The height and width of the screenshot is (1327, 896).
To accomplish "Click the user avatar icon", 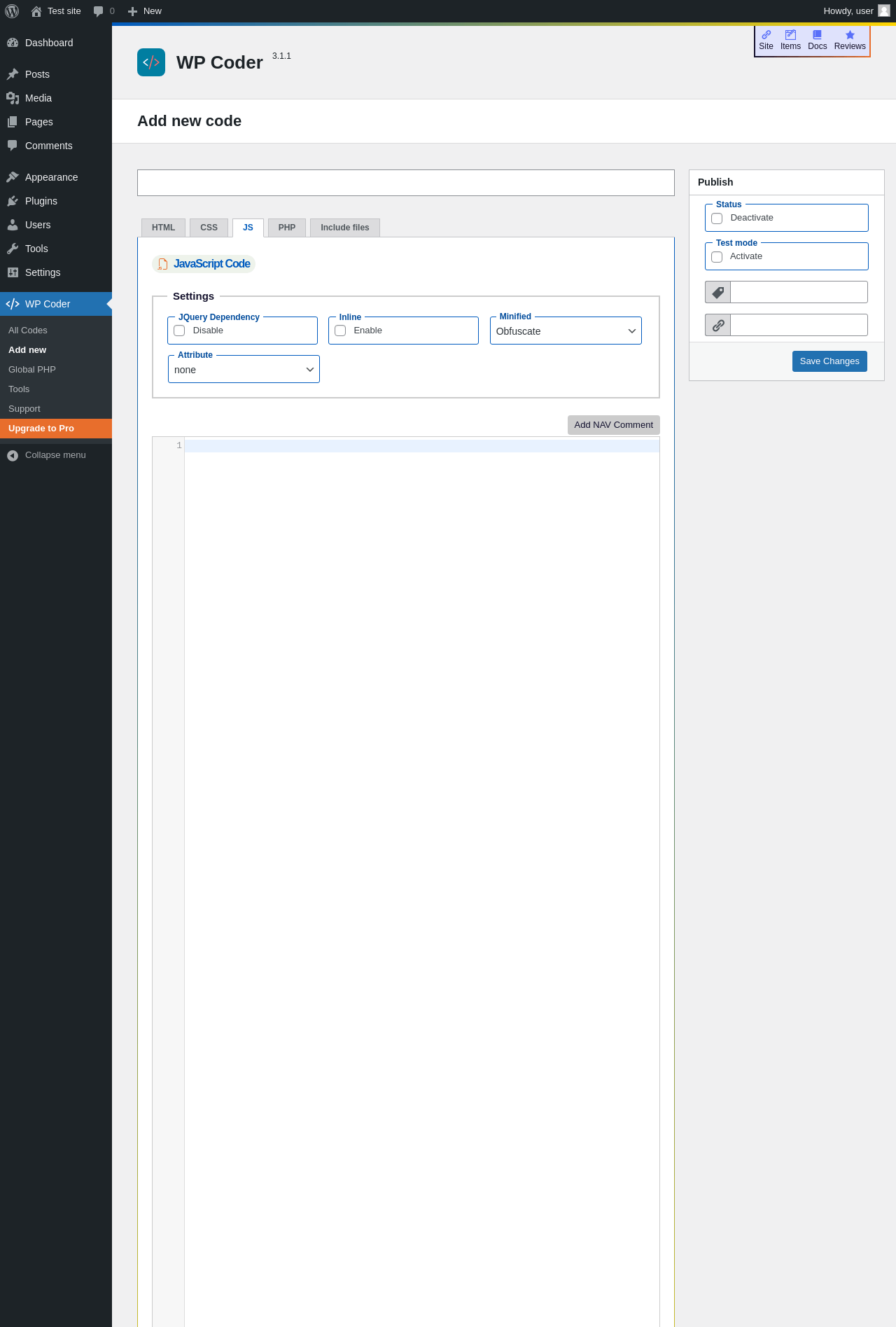I will [x=884, y=11].
